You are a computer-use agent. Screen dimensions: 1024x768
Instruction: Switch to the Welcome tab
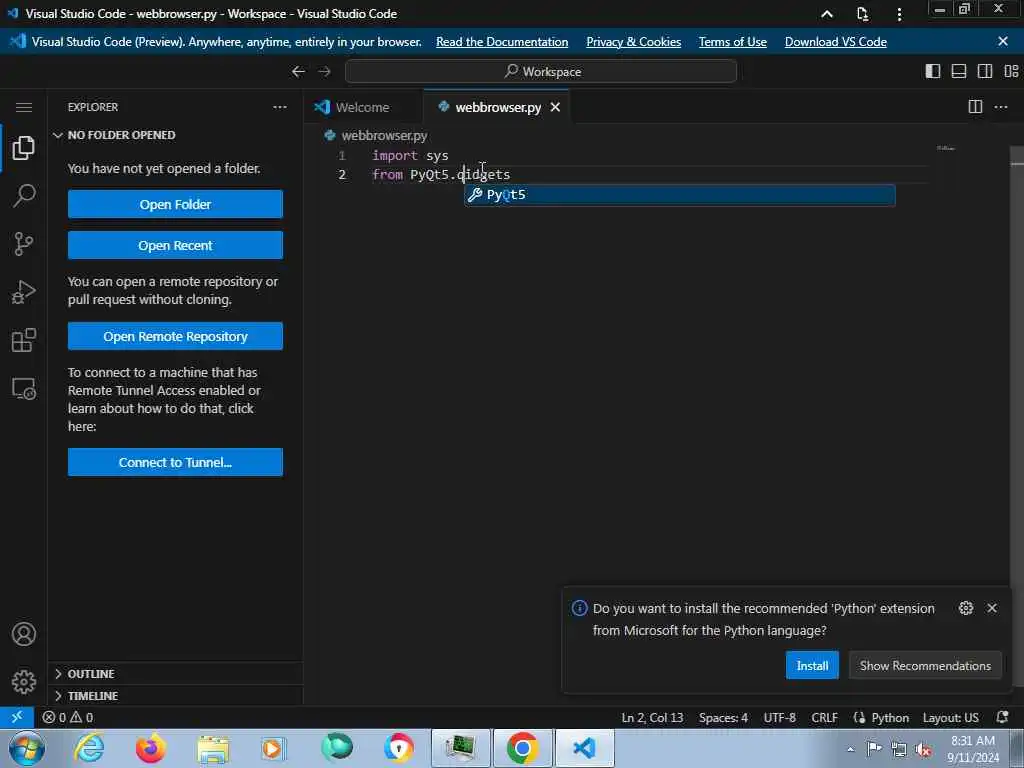pos(362,107)
